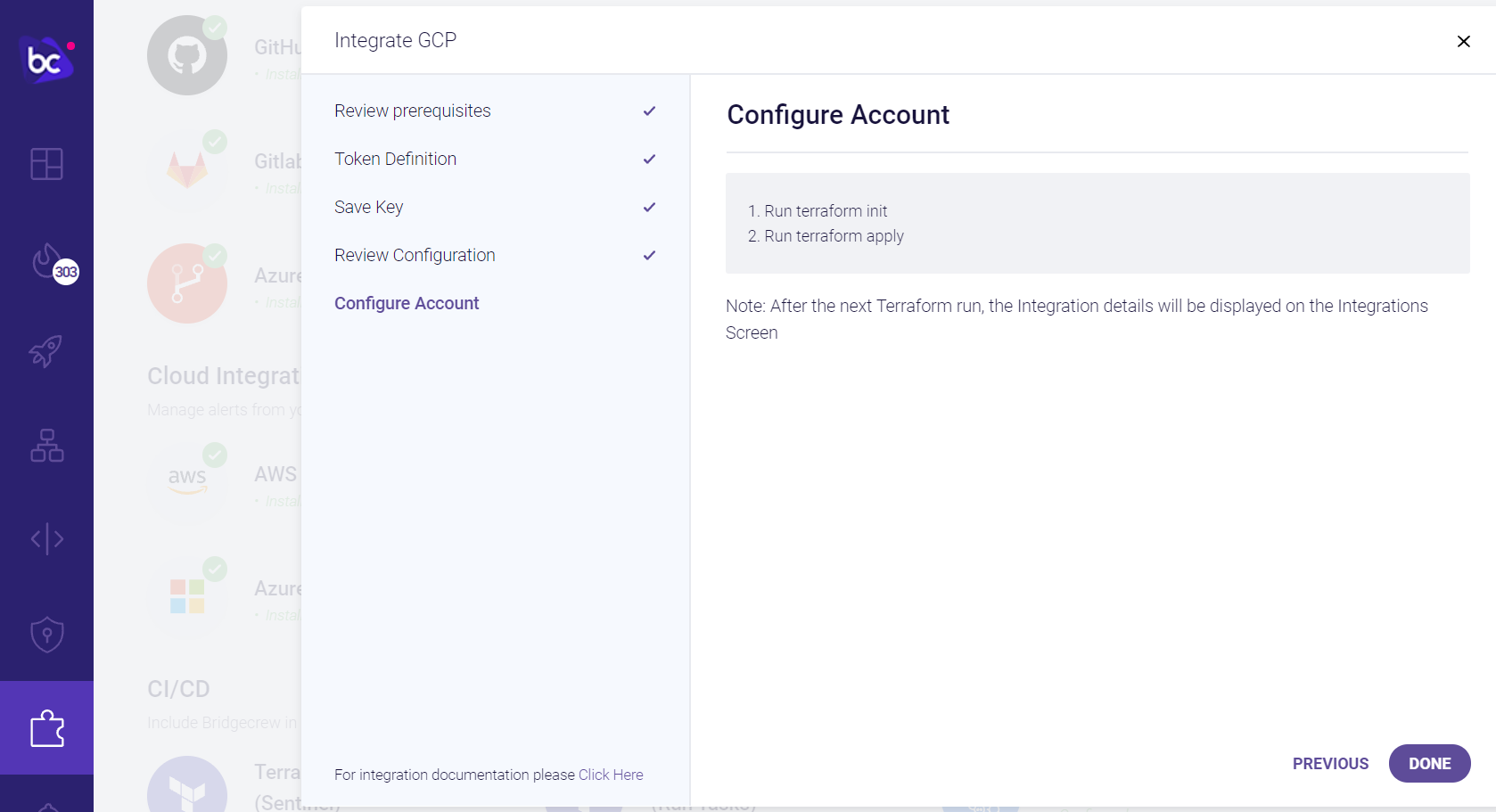Click the Save Key checkmark
This screenshot has height=812, width=1496.
click(649, 207)
